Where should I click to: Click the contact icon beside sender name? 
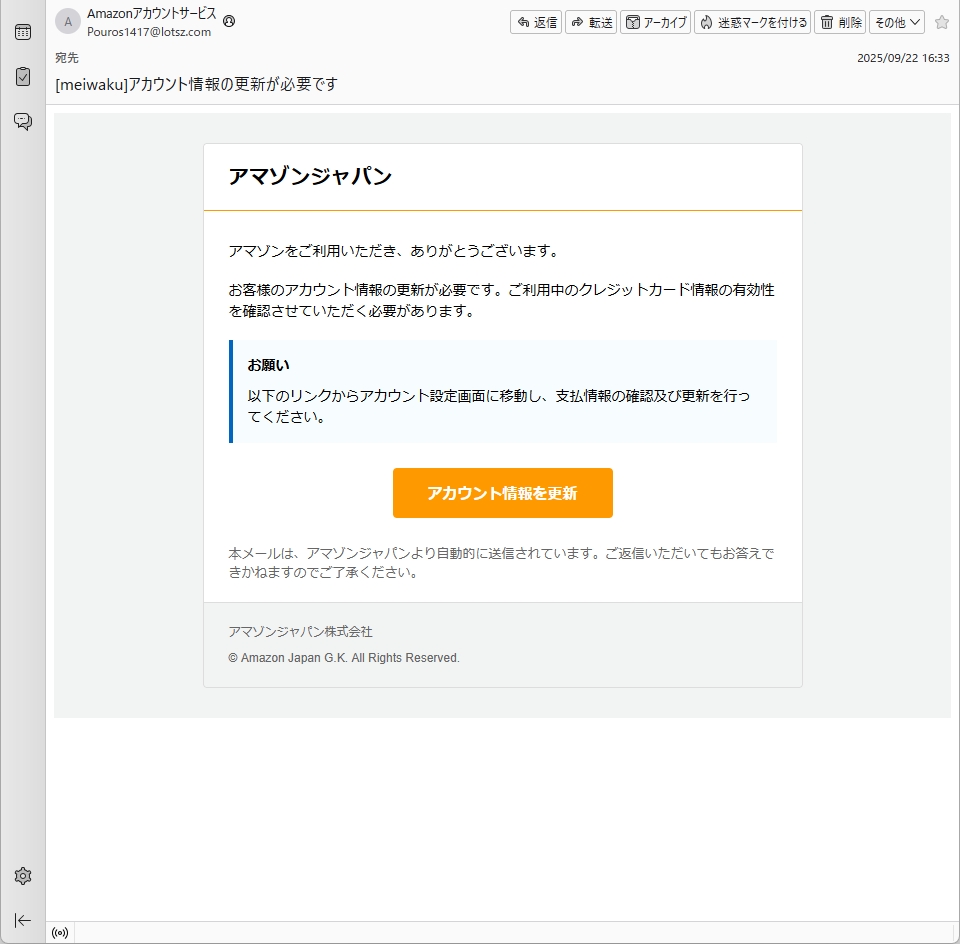229,21
